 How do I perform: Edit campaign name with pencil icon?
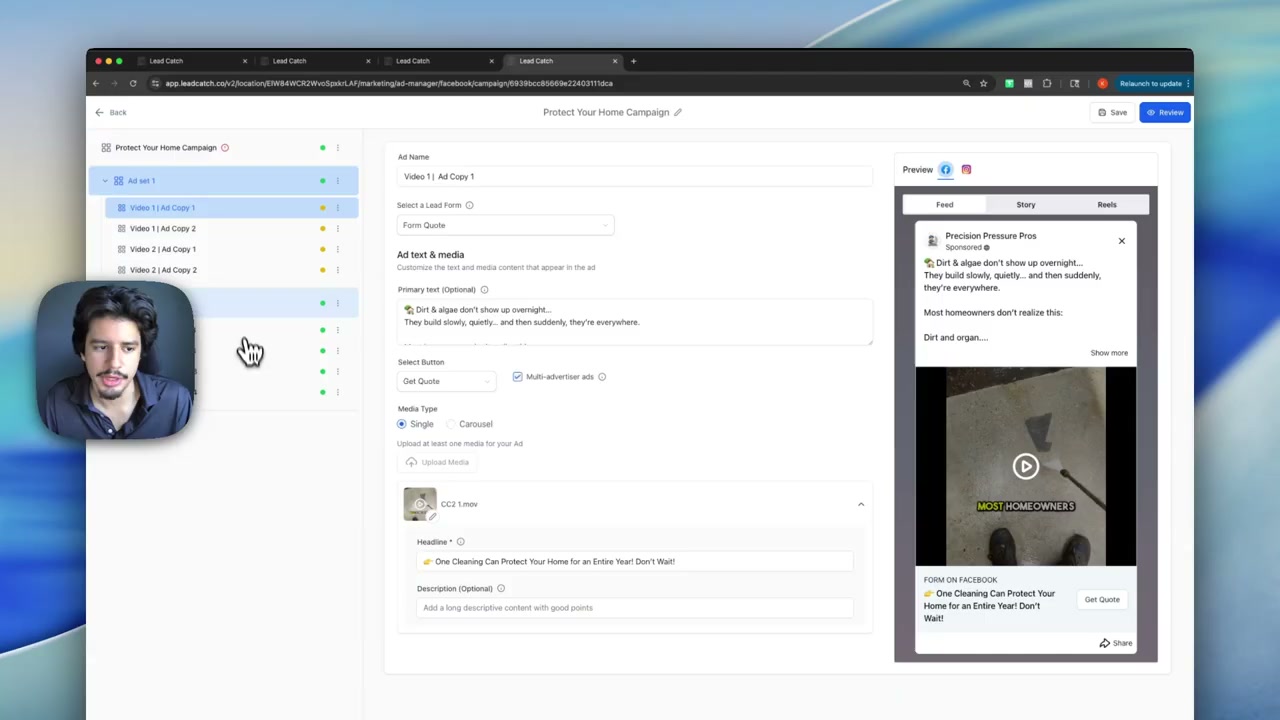678,112
